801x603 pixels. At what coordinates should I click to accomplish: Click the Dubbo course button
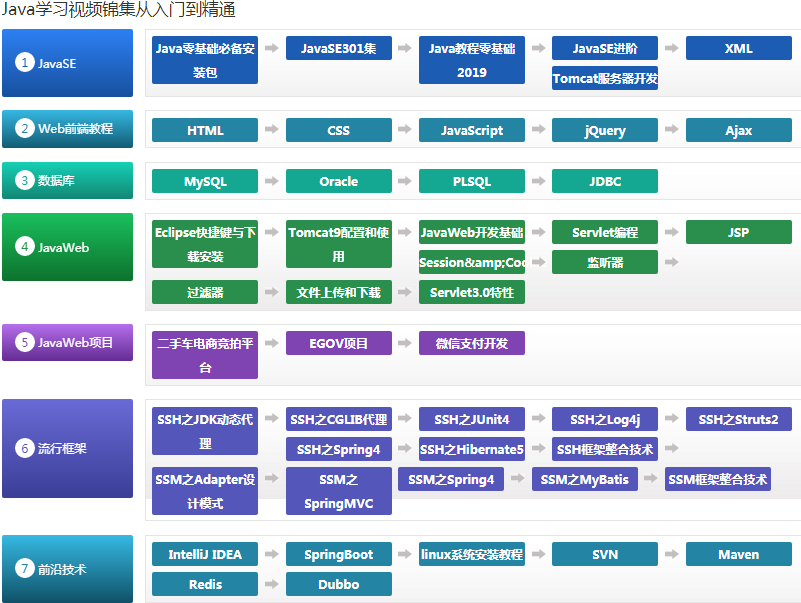pos(338,584)
